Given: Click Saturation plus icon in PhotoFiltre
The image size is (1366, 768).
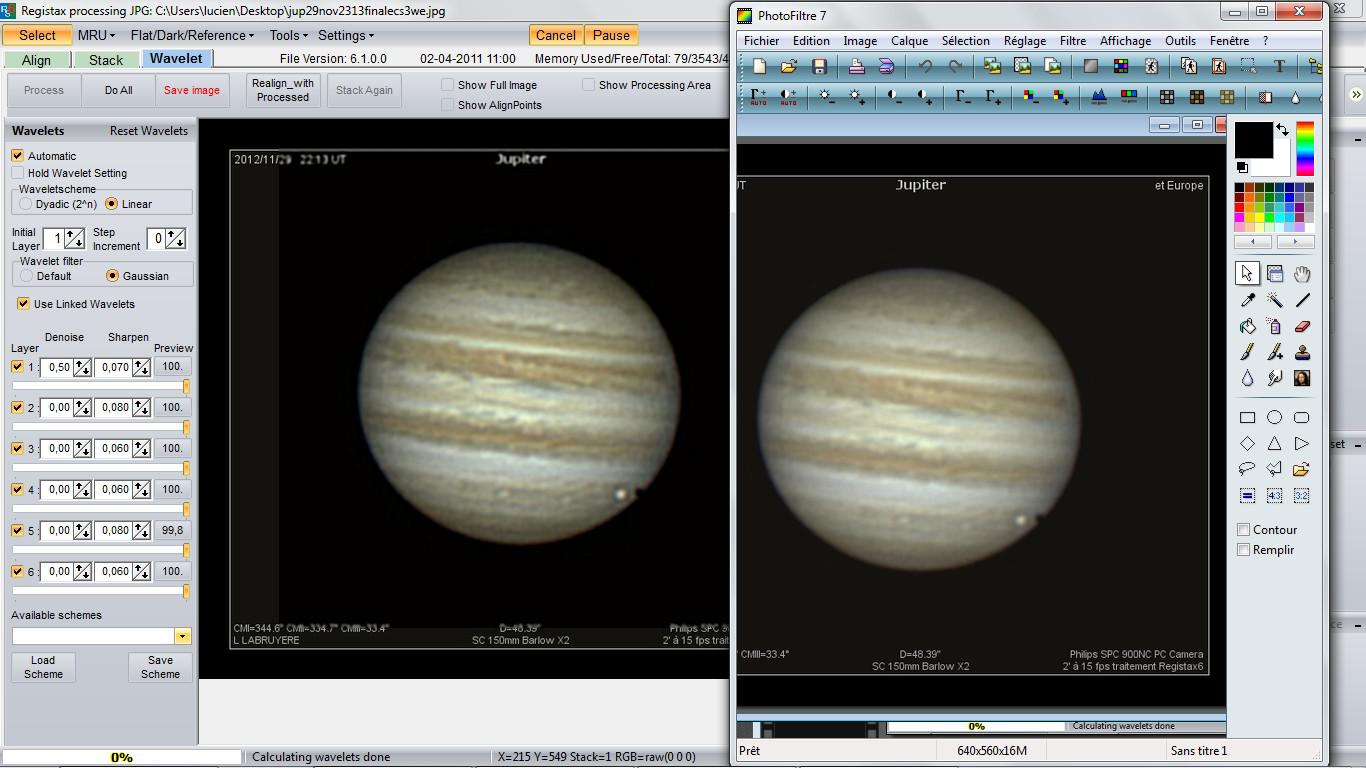Looking at the screenshot, I should coord(1061,97).
